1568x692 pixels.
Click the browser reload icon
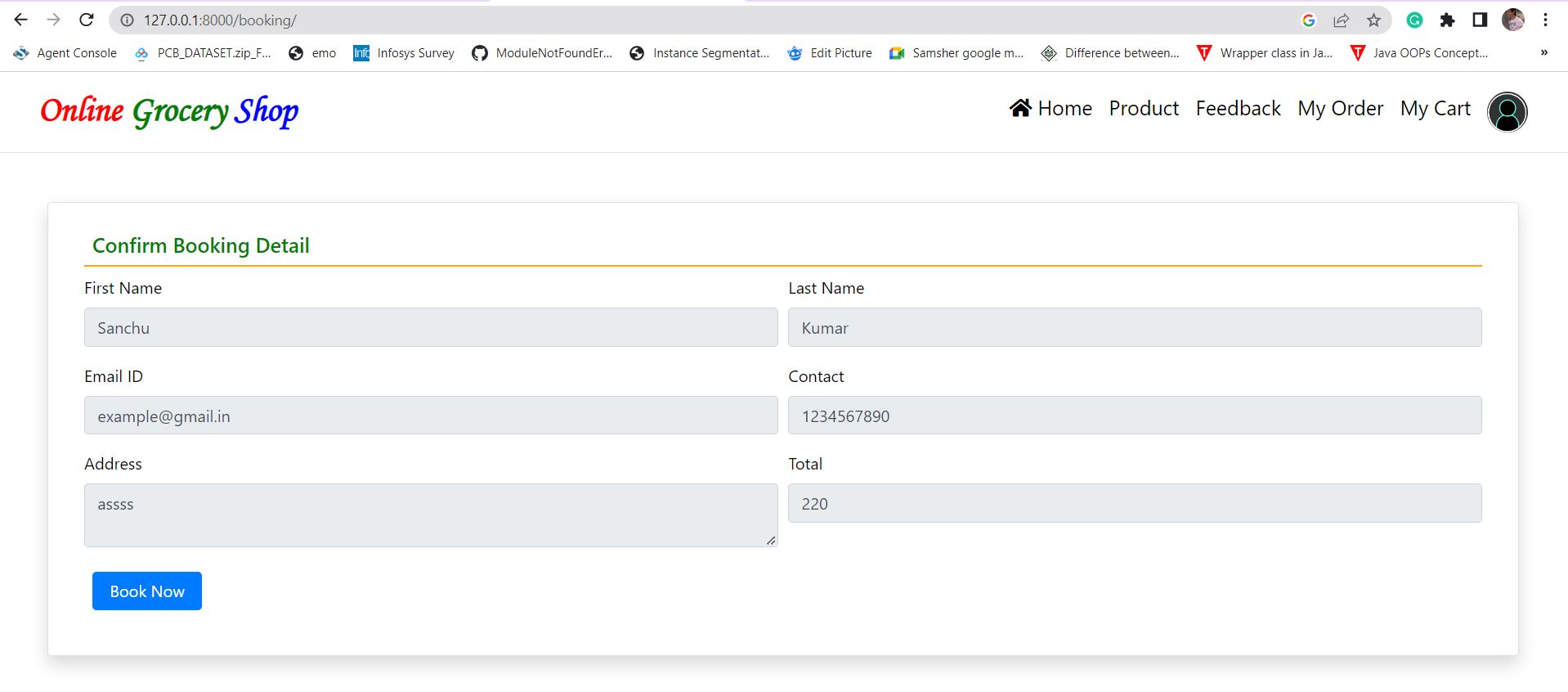pos(87,20)
